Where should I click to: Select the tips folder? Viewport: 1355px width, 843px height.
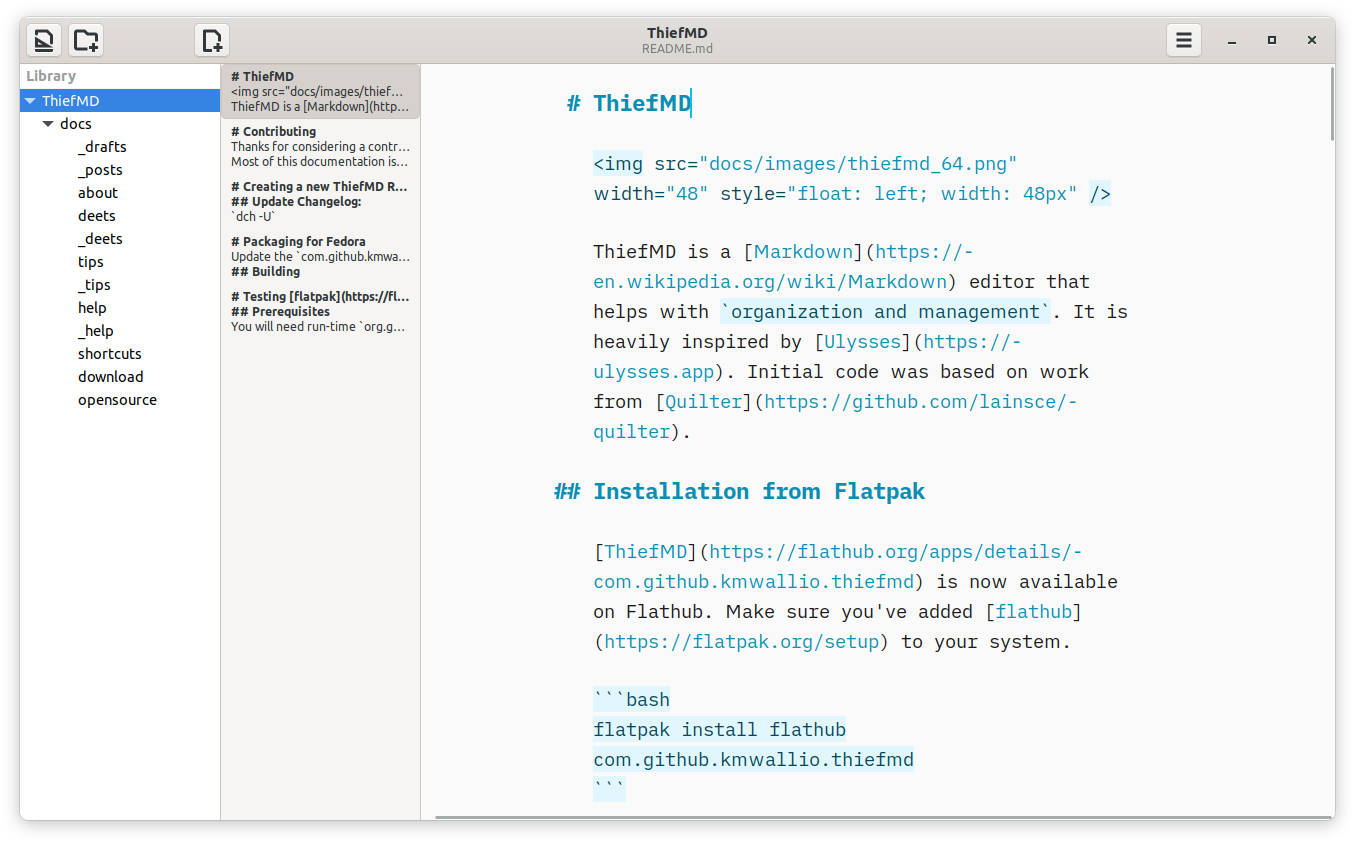coord(91,262)
